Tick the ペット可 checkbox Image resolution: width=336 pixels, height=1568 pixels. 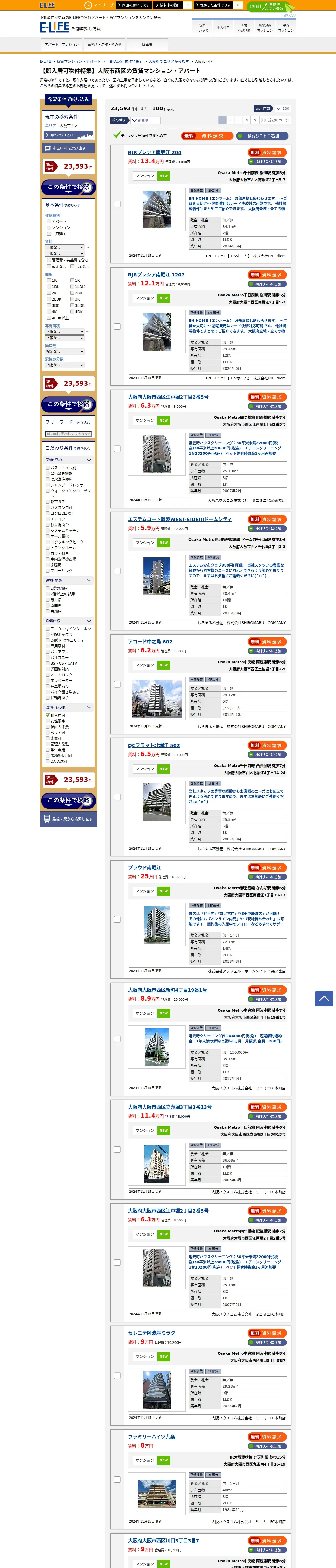tap(48, 732)
